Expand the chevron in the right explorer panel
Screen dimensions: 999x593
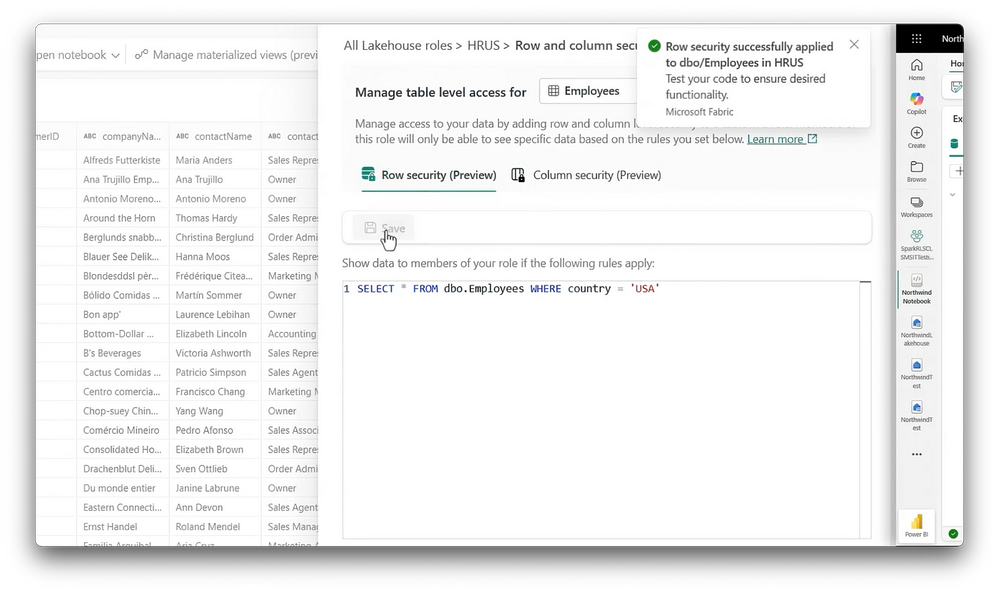point(952,195)
